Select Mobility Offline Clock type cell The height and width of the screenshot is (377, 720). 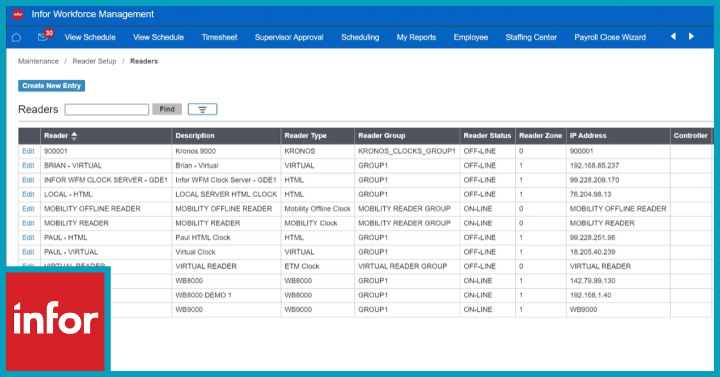(317, 208)
